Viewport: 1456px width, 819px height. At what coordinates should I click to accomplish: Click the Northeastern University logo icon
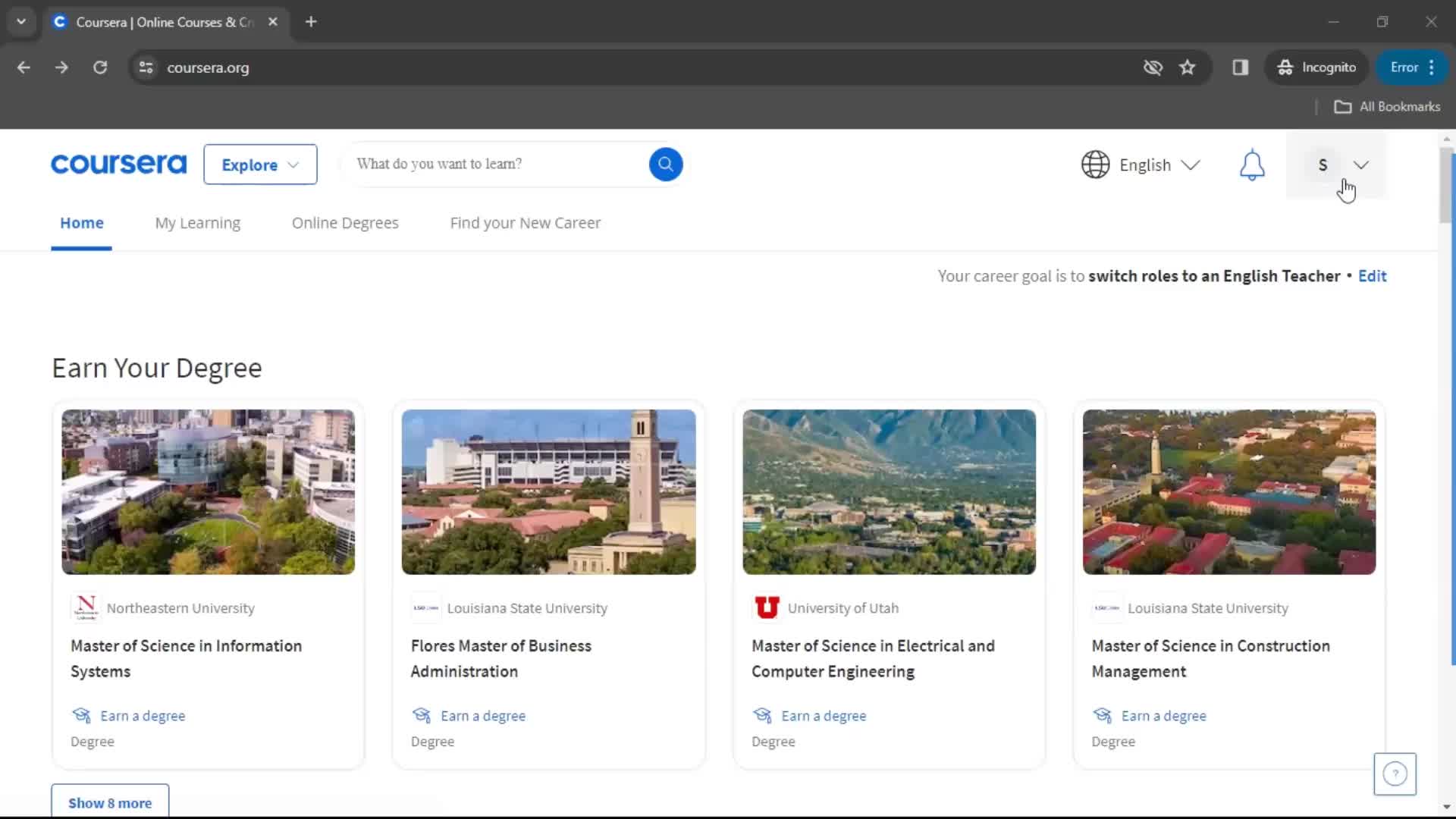pos(86,607)
